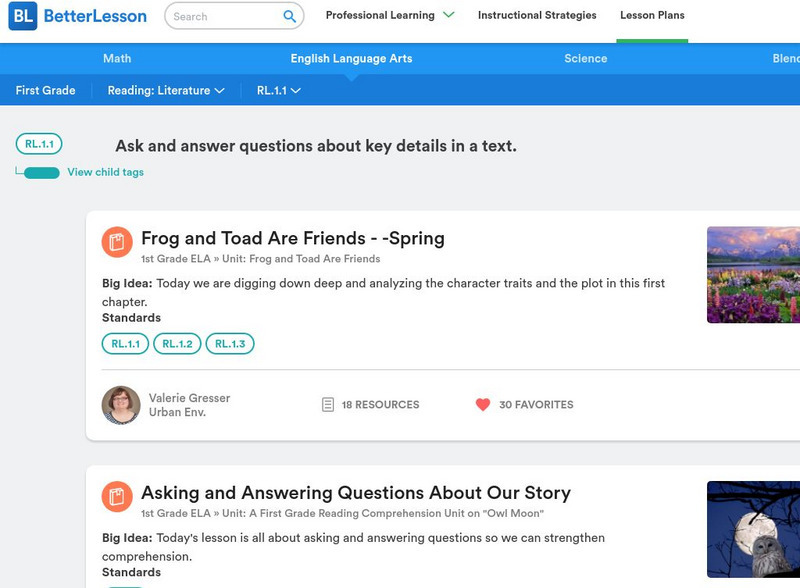Screen dimensions: 800x588
Task: Switch to the Science subject tab
Action: [x=585, y=59]
